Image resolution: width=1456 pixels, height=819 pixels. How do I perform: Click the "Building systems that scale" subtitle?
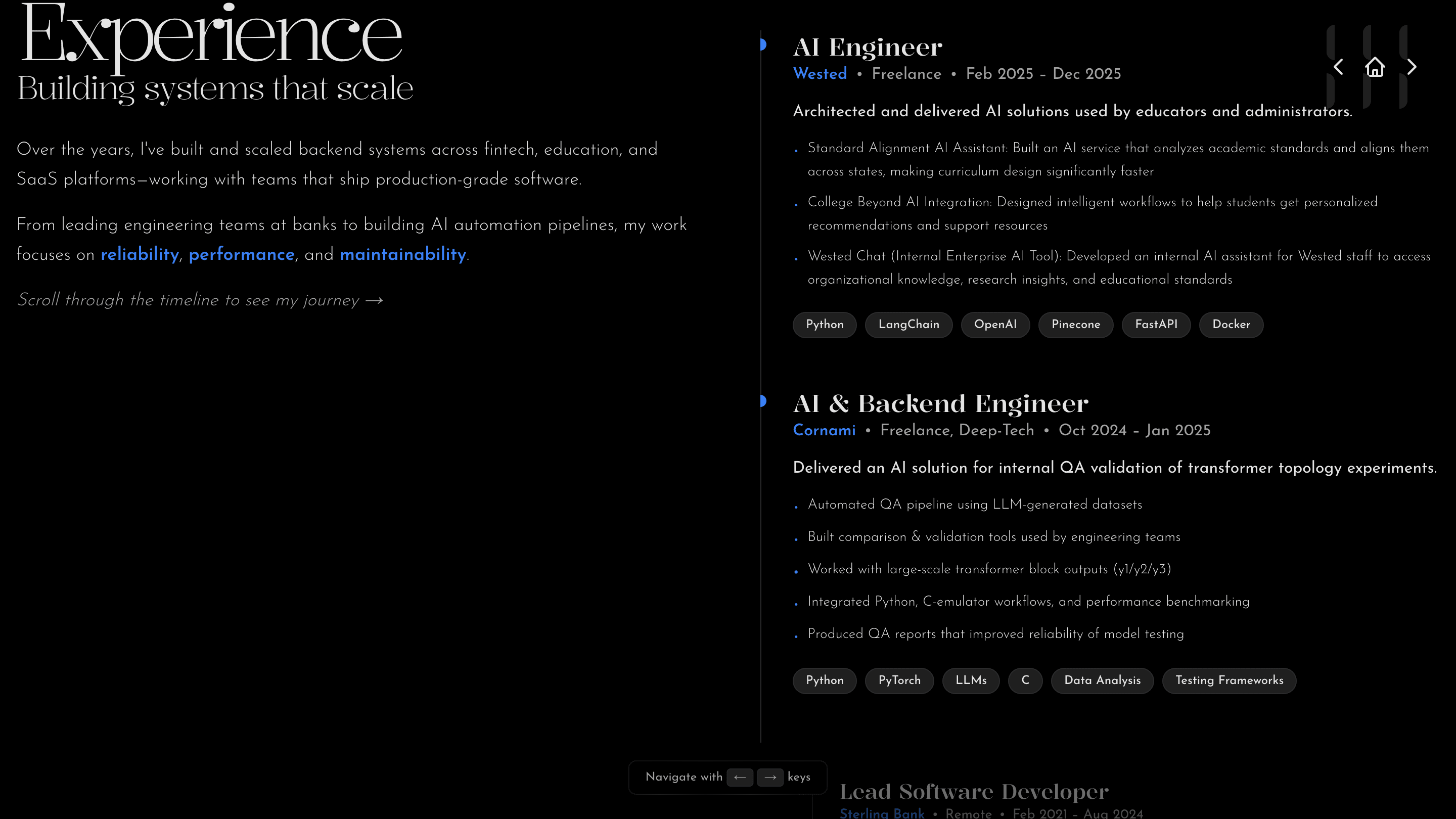(x=215, y=89)
